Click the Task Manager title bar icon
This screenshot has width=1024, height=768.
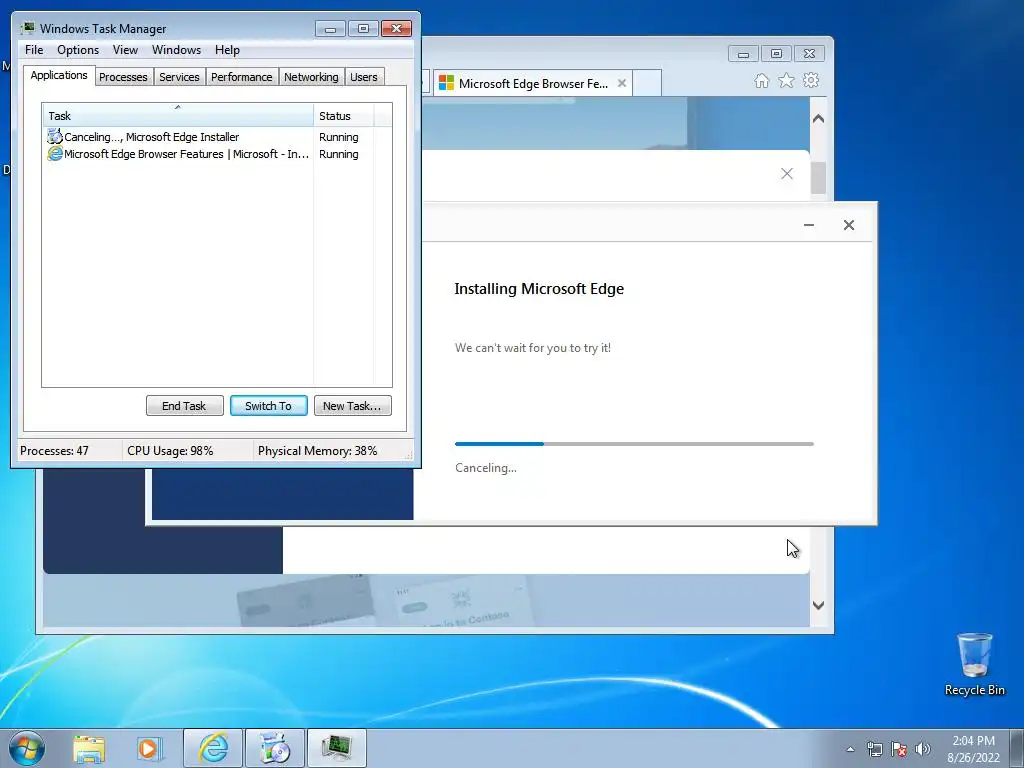[27, 28]
